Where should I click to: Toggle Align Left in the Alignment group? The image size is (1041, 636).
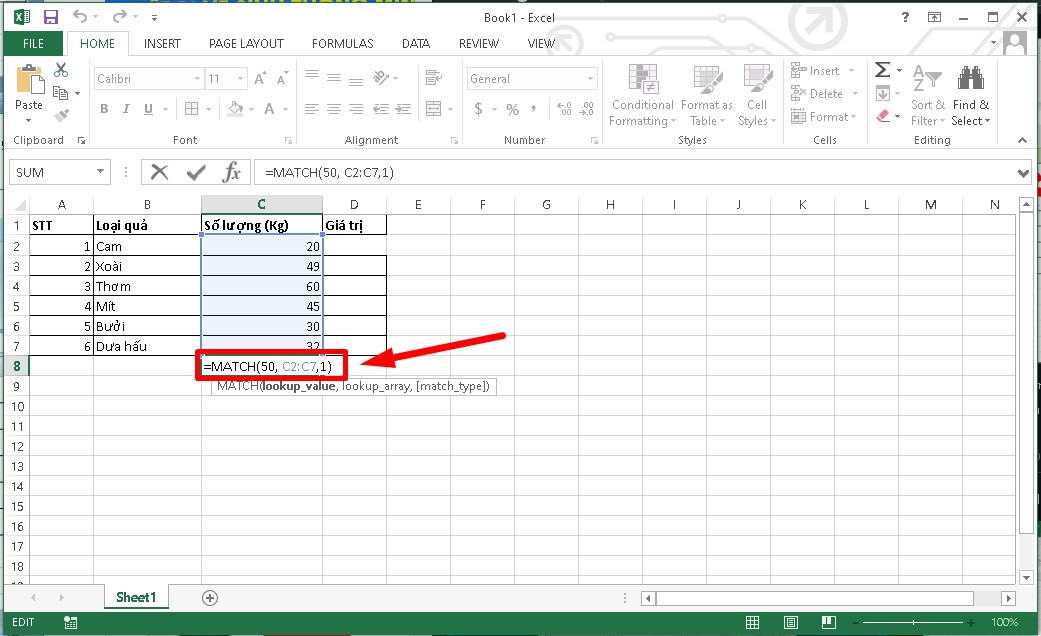point(311,109)
